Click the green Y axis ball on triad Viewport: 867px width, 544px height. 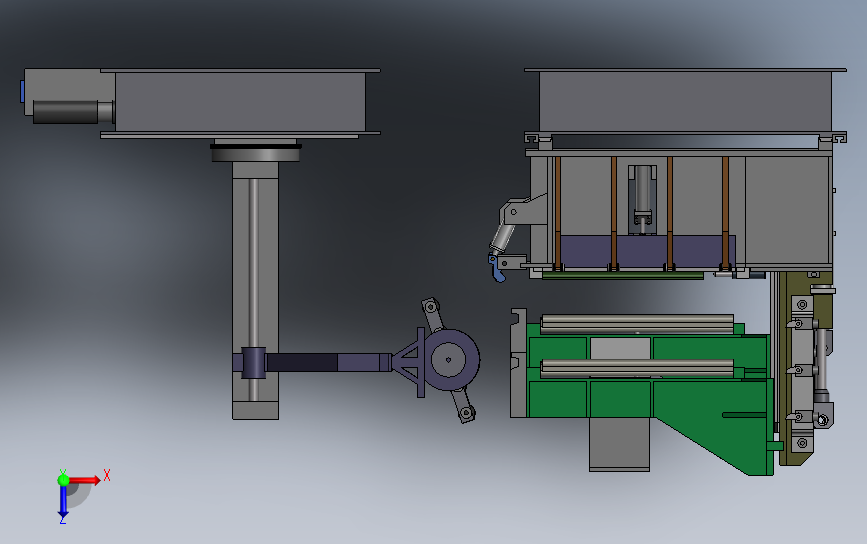(x=64, y=480)
